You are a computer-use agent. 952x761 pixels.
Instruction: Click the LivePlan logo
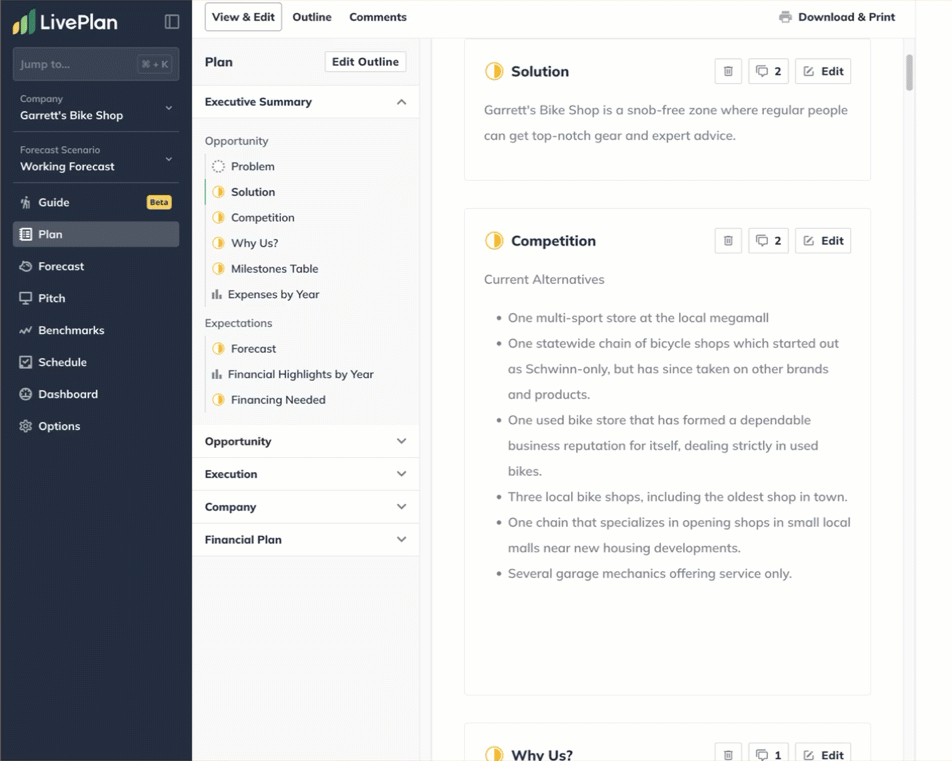(x=65, y=22)
